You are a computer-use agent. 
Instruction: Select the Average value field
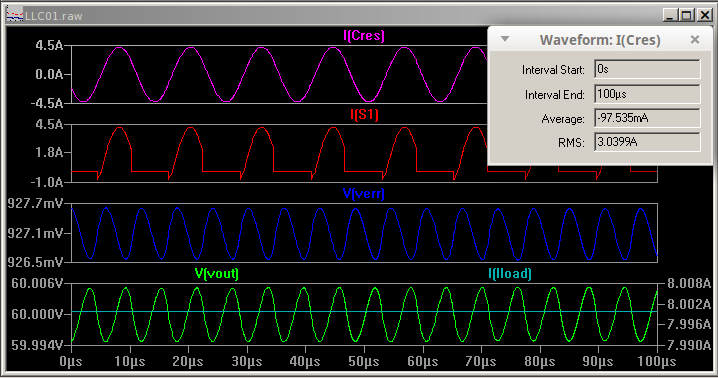point(647,118)
